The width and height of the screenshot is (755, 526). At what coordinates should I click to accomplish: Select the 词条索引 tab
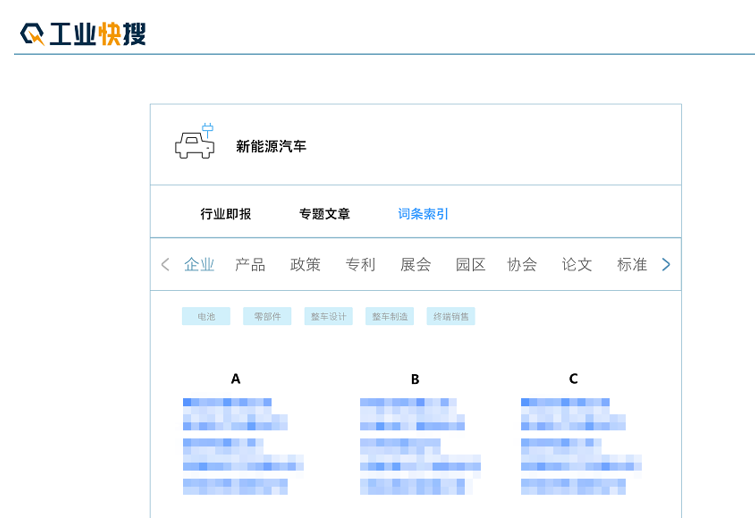[x=423, y=214]
